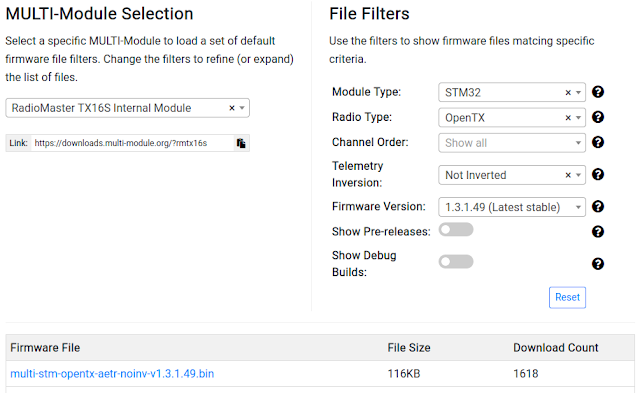Screen dimensions: 640x393
Task: Expand the Channel Order dropdown
Action: coord(512,143)
